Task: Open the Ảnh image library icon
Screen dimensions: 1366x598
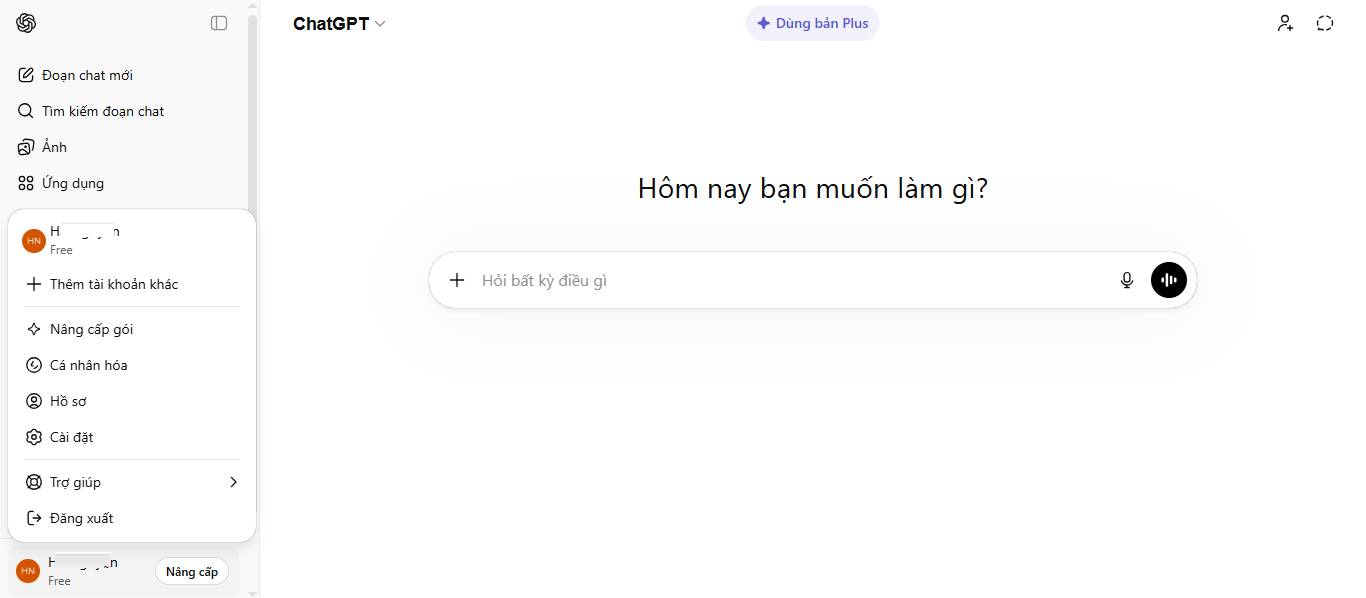Action: pos(25,146)
